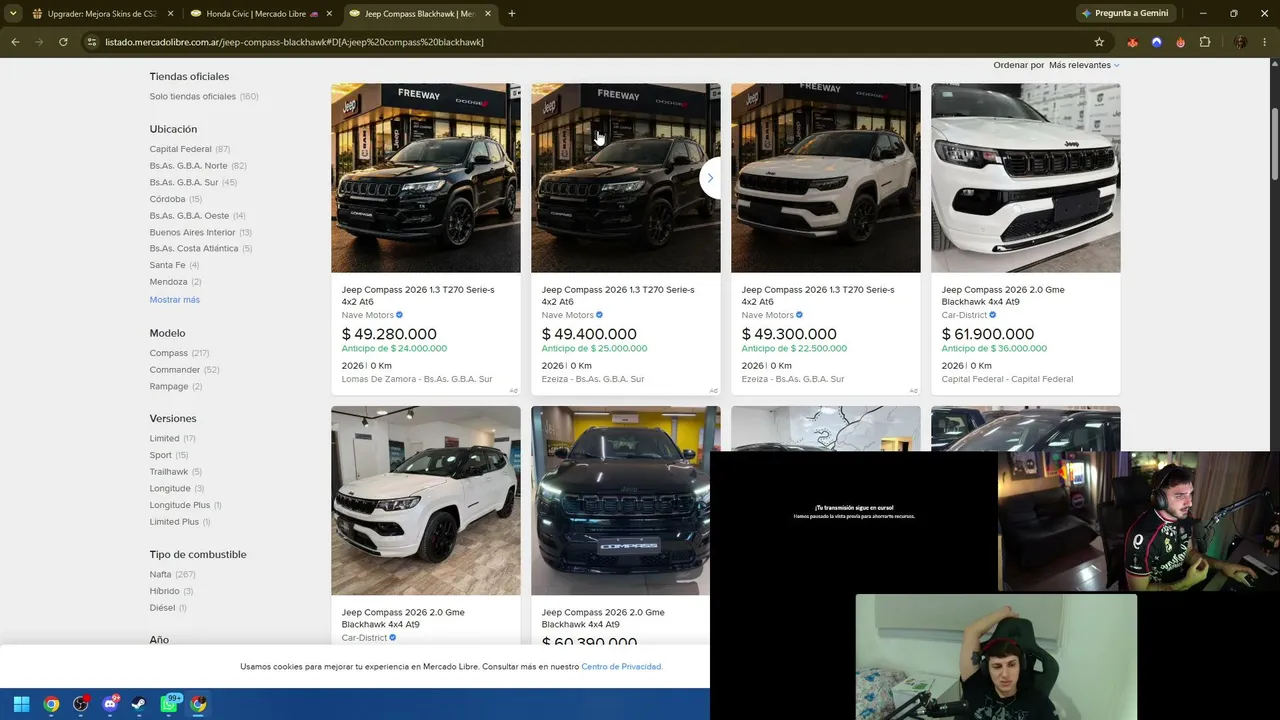Click the browser forward arrow

[x=39, y=42]
